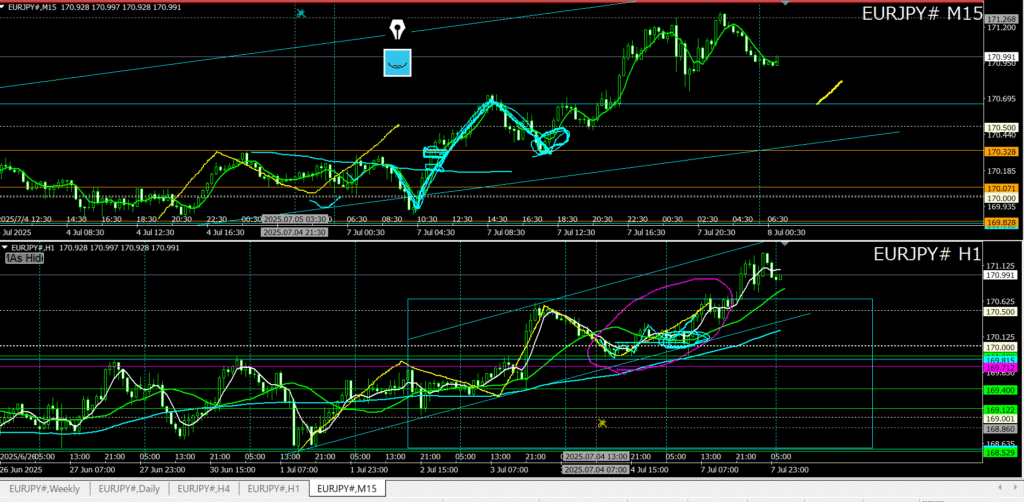Open the EURJPY#,H1 chart tab

tap(274, 489)
